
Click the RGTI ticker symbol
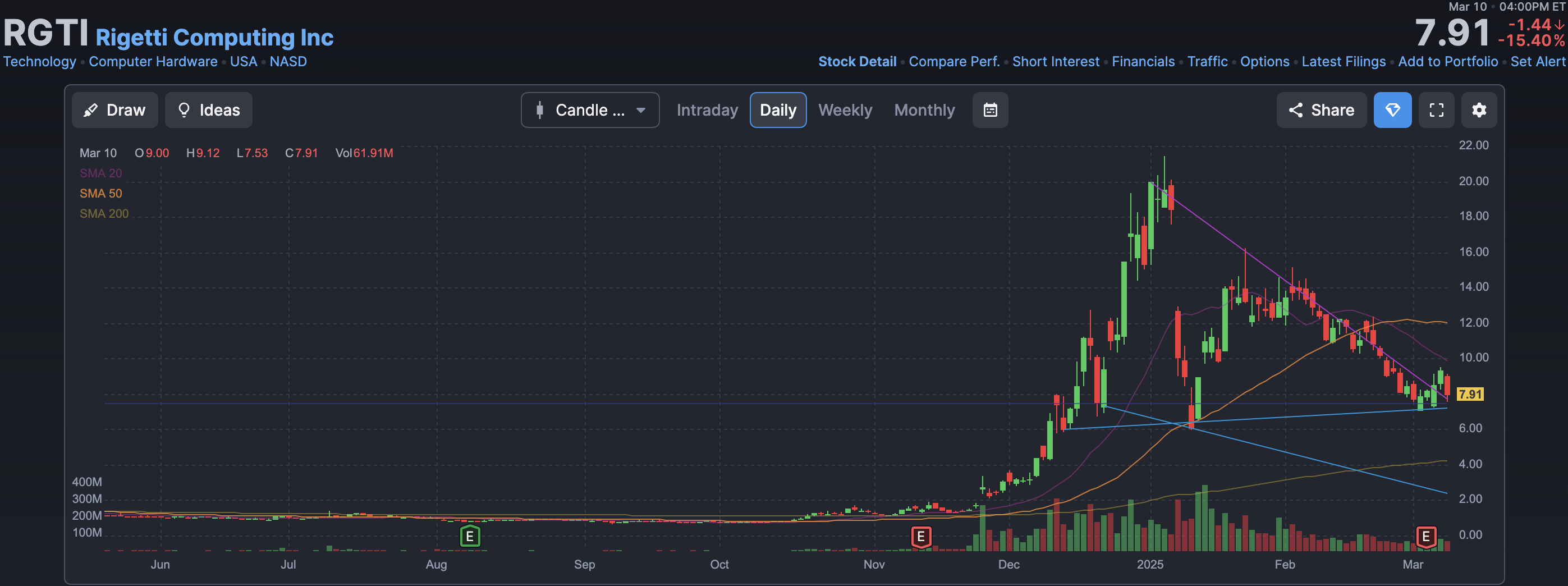45,32
